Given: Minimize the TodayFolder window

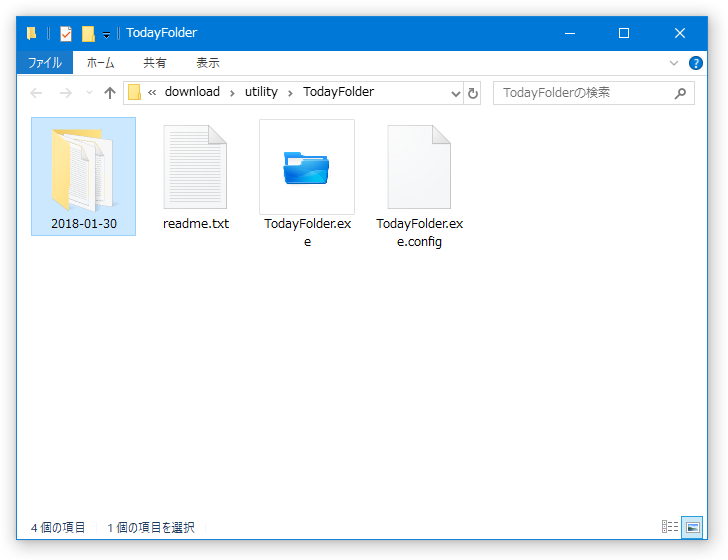Looking at the screenshot, I should coord(570,33).
